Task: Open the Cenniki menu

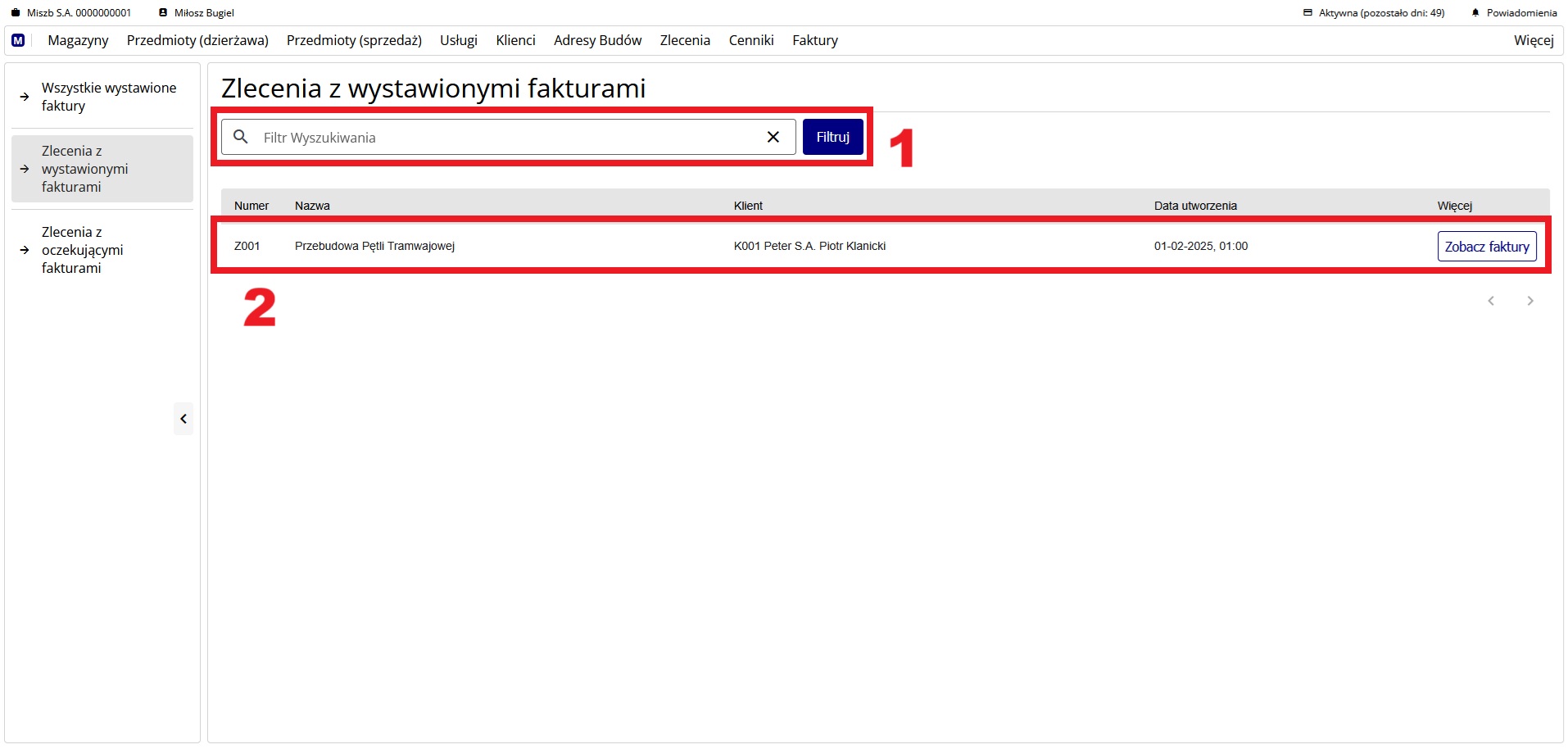Action: 750,40
